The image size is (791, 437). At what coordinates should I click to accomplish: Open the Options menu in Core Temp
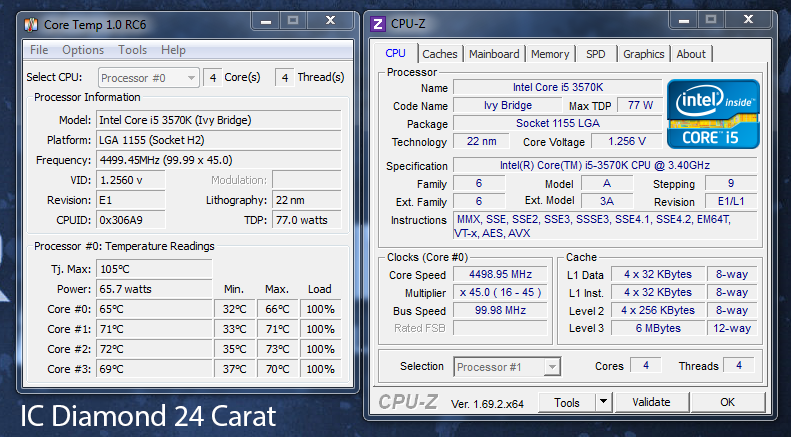click(83, 50)
